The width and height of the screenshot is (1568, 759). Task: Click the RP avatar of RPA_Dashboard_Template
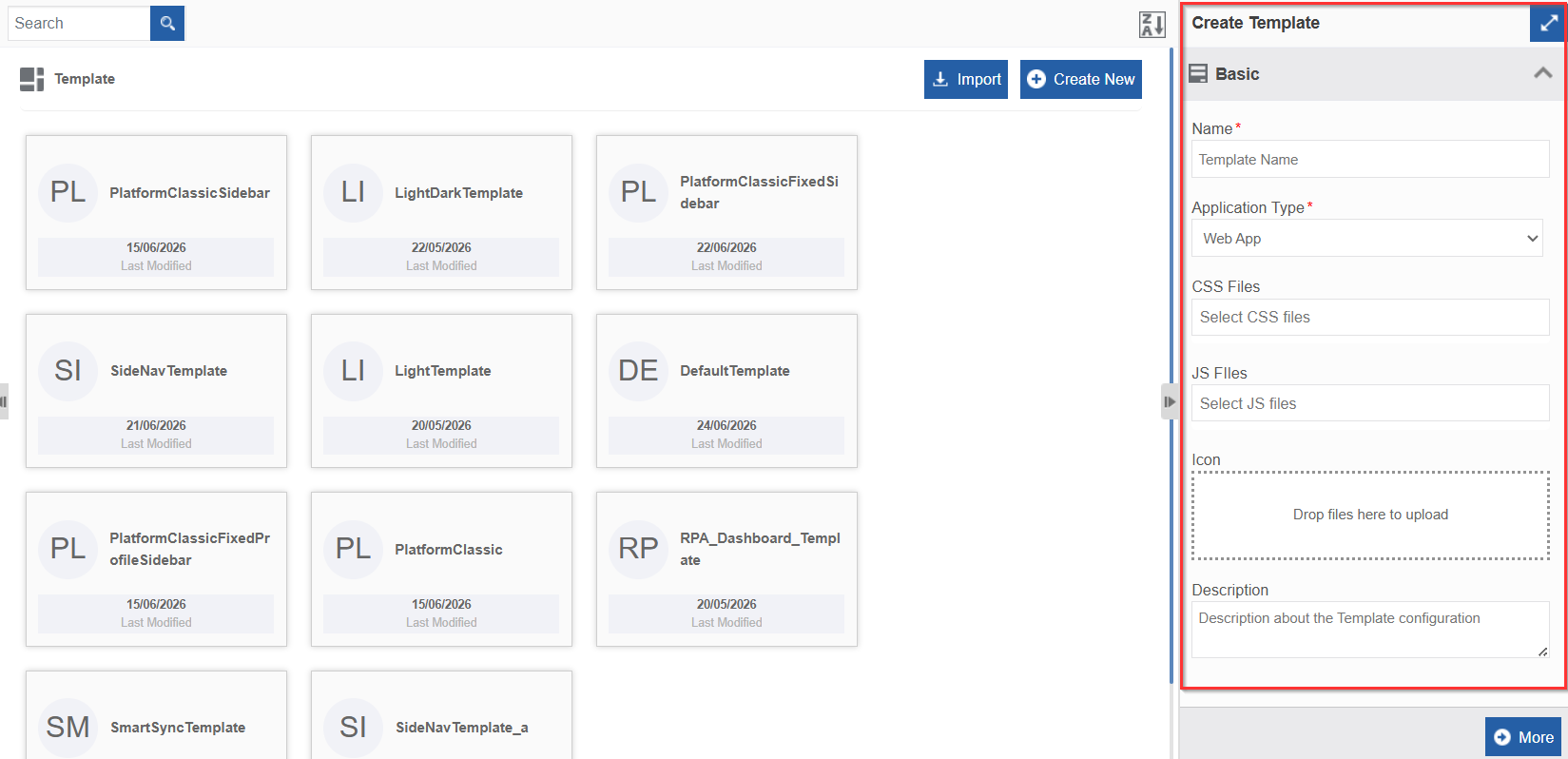point(638,549)
